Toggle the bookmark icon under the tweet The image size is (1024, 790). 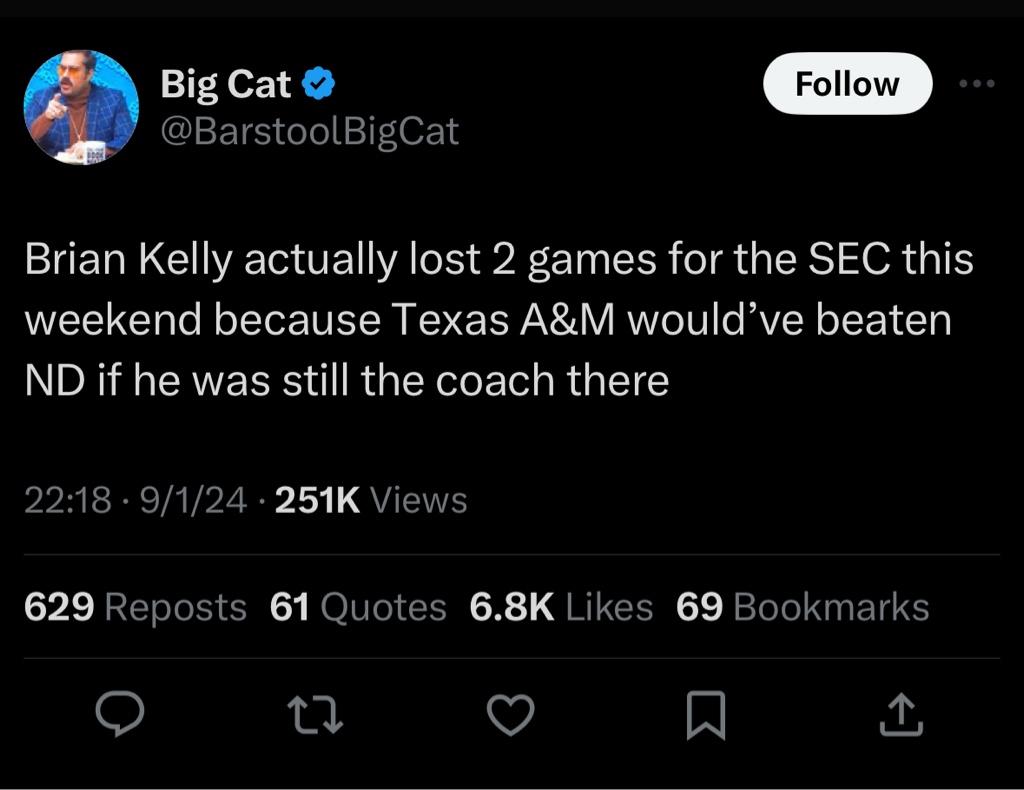[x=705, y=714]
